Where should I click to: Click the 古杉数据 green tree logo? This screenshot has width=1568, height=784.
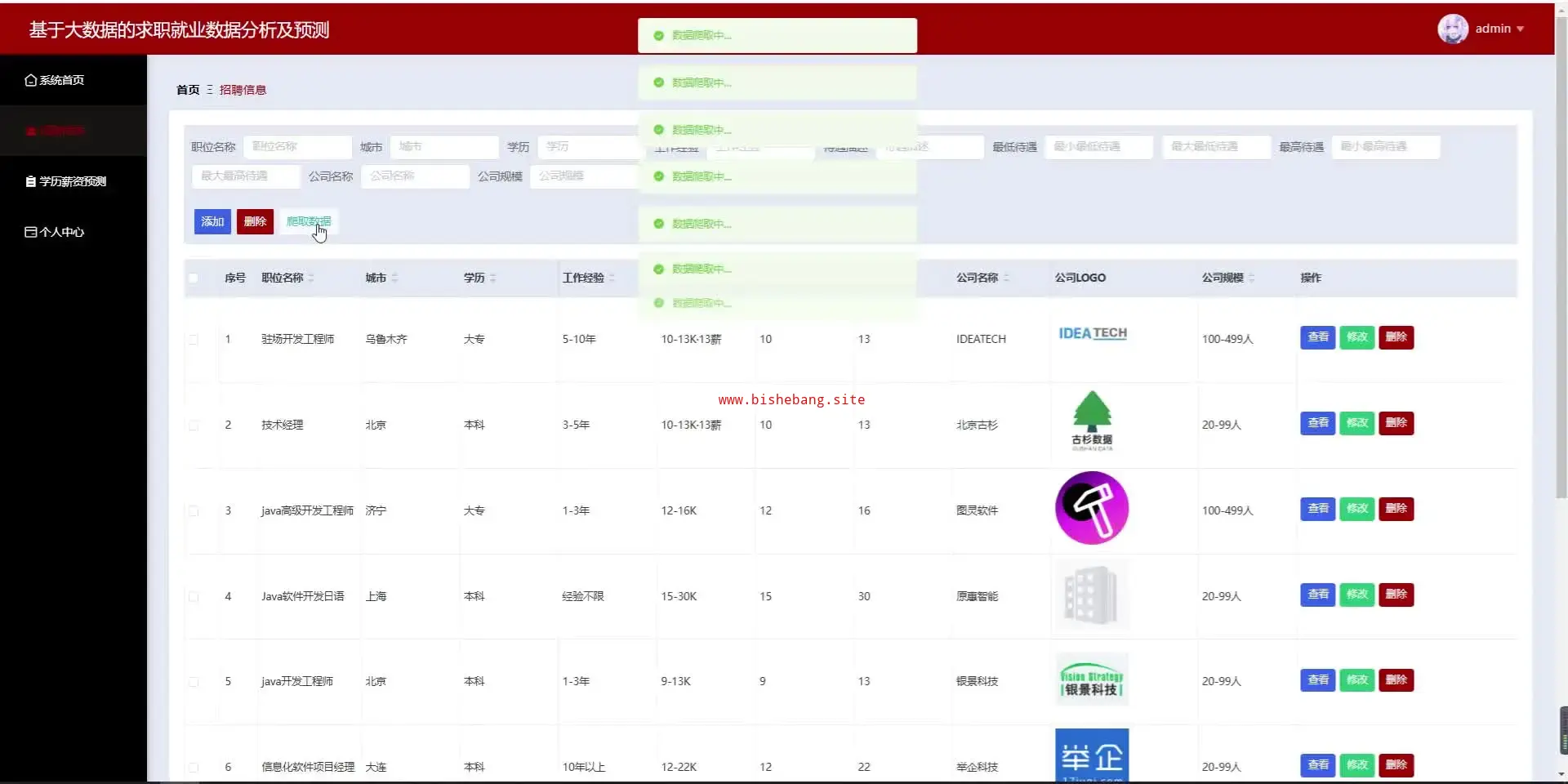coord(1092,421)
